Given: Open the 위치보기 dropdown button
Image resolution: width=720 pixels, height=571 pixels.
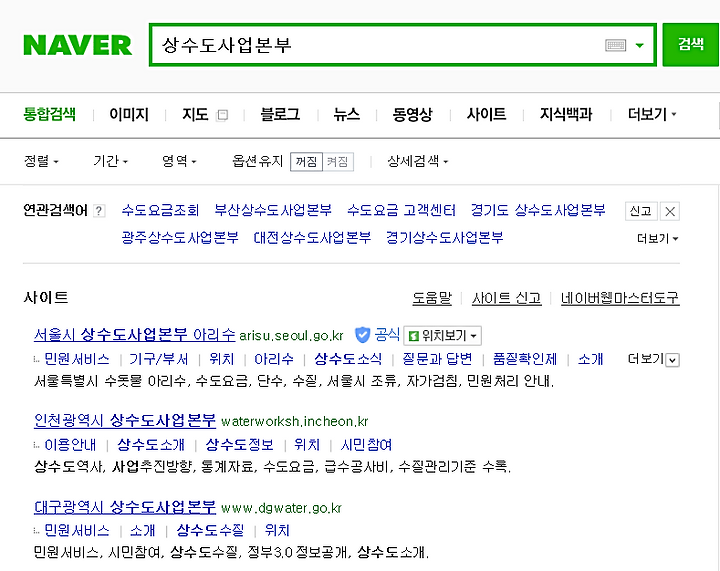Looking at the screenshot, I should (x=442, y=336).
